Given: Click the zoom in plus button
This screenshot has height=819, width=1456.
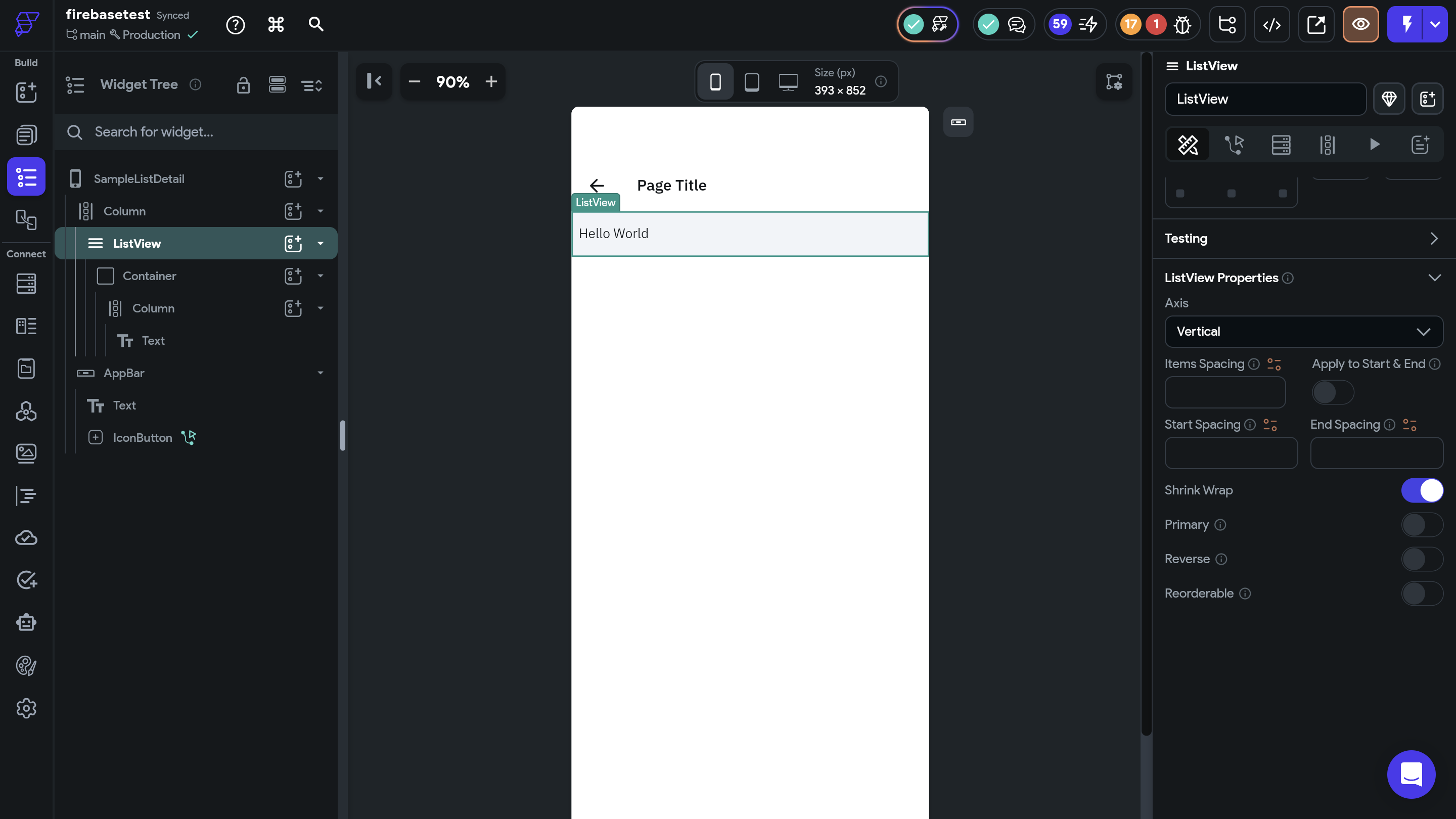Looking at the screenshot, I should pos(491,82).
